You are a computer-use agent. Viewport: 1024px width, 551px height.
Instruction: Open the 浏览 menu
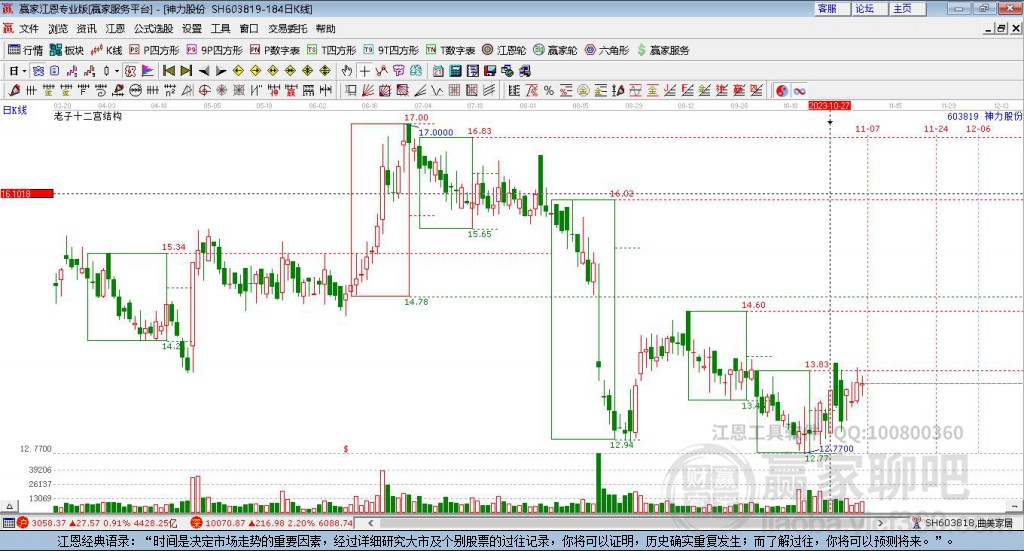pyautogui.click(x=57, y=29)
